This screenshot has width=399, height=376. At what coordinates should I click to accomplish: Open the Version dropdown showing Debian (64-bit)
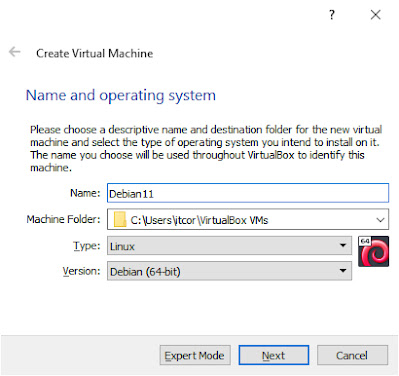click(x=229, y=271)
